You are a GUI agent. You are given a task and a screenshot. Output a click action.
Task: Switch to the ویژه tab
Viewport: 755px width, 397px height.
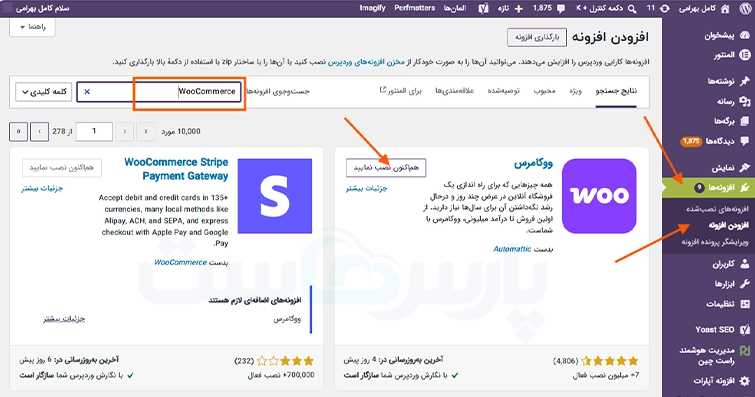(x=575, y=91)
